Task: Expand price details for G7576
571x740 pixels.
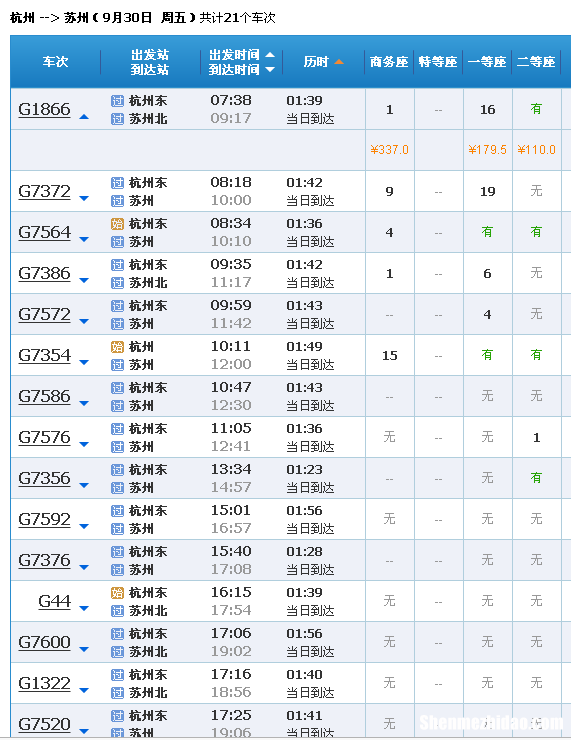Action: (x=84, y=445)
